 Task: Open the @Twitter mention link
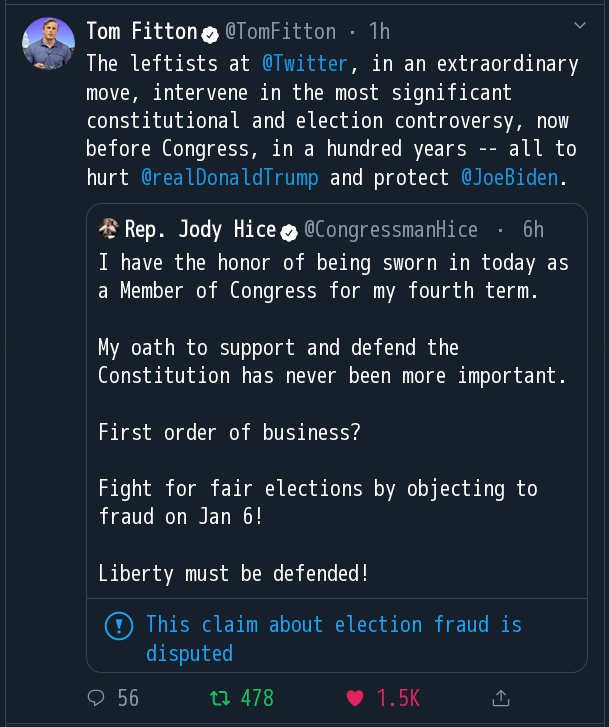[x=305, y=63]
